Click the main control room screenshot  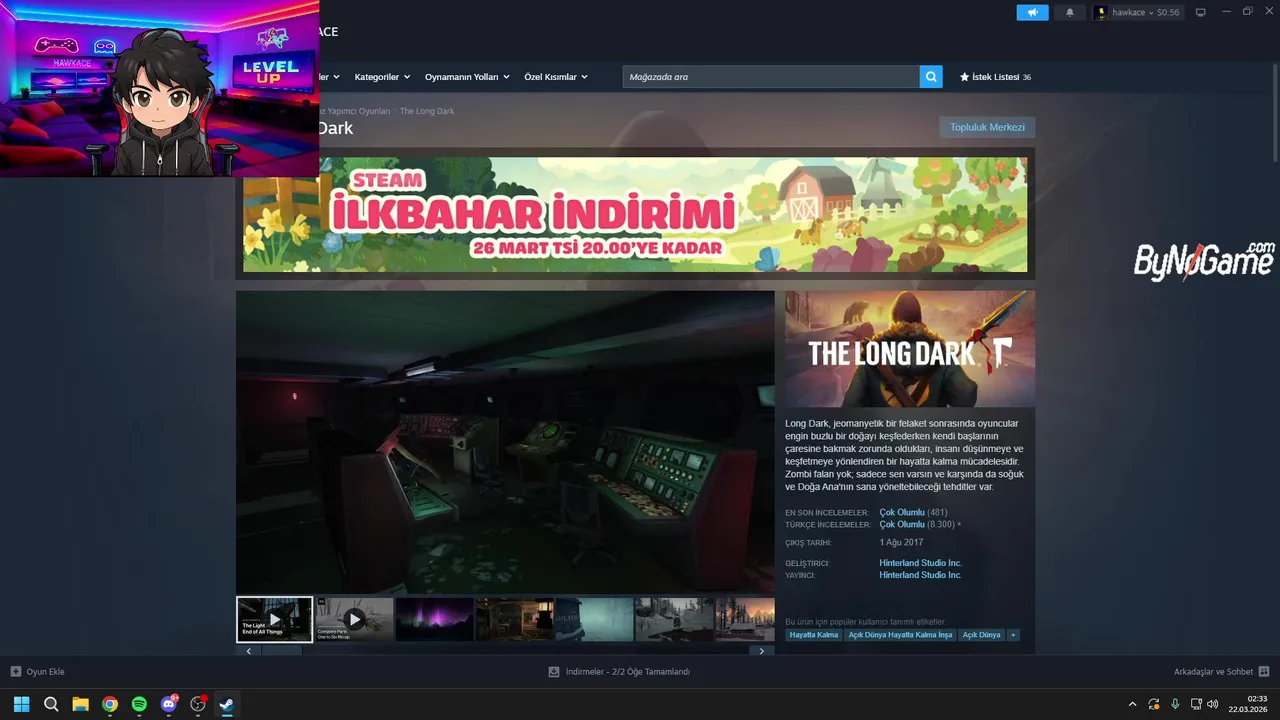tap(505, 442)
